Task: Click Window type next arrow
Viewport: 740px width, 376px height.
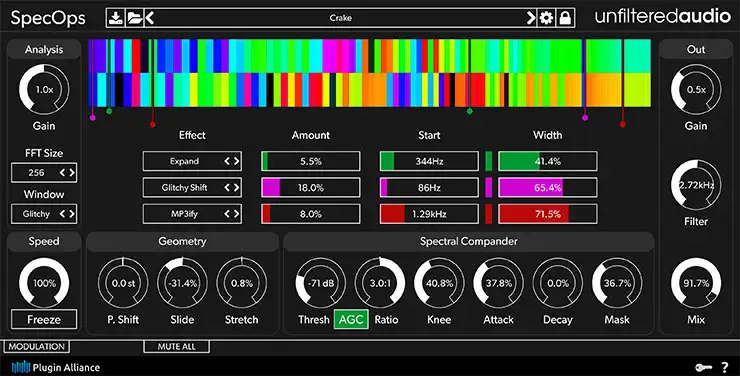Action: tap(72, 214)
